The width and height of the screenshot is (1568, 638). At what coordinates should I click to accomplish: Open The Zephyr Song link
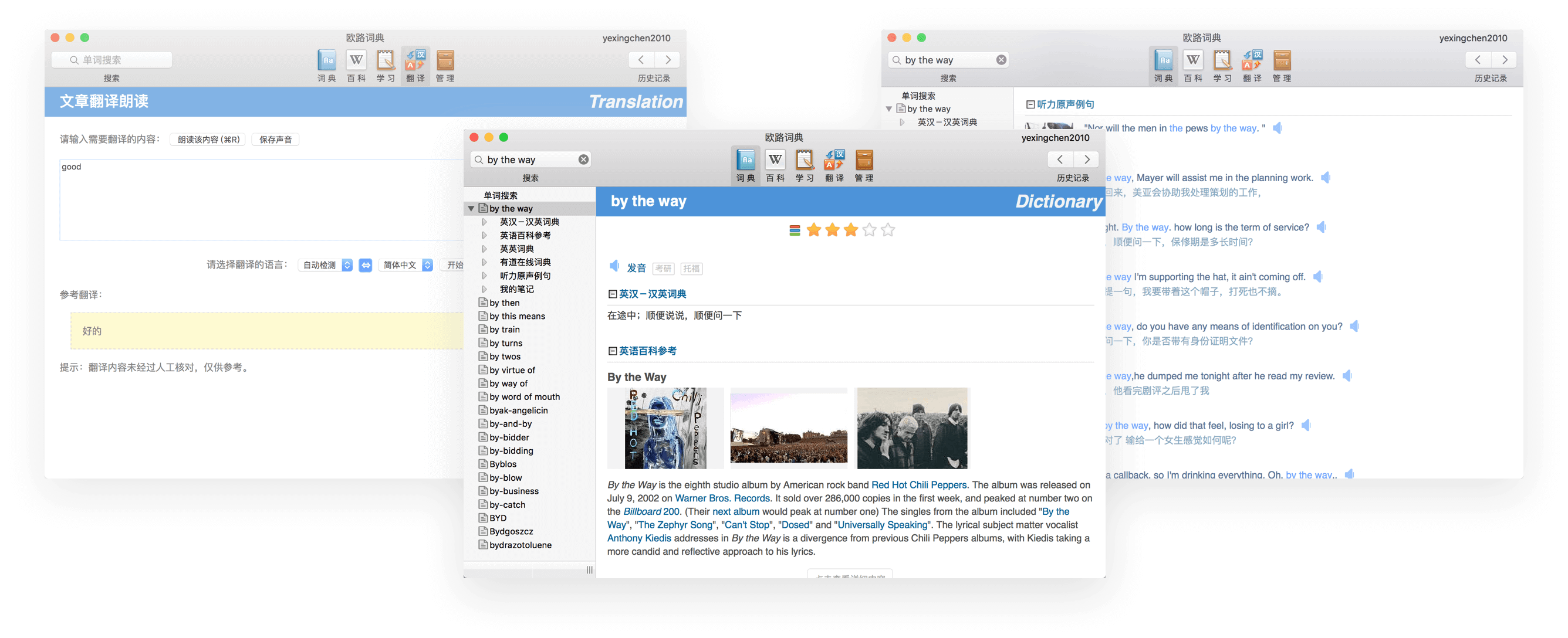pyautogui.click(x=675, y=525)
